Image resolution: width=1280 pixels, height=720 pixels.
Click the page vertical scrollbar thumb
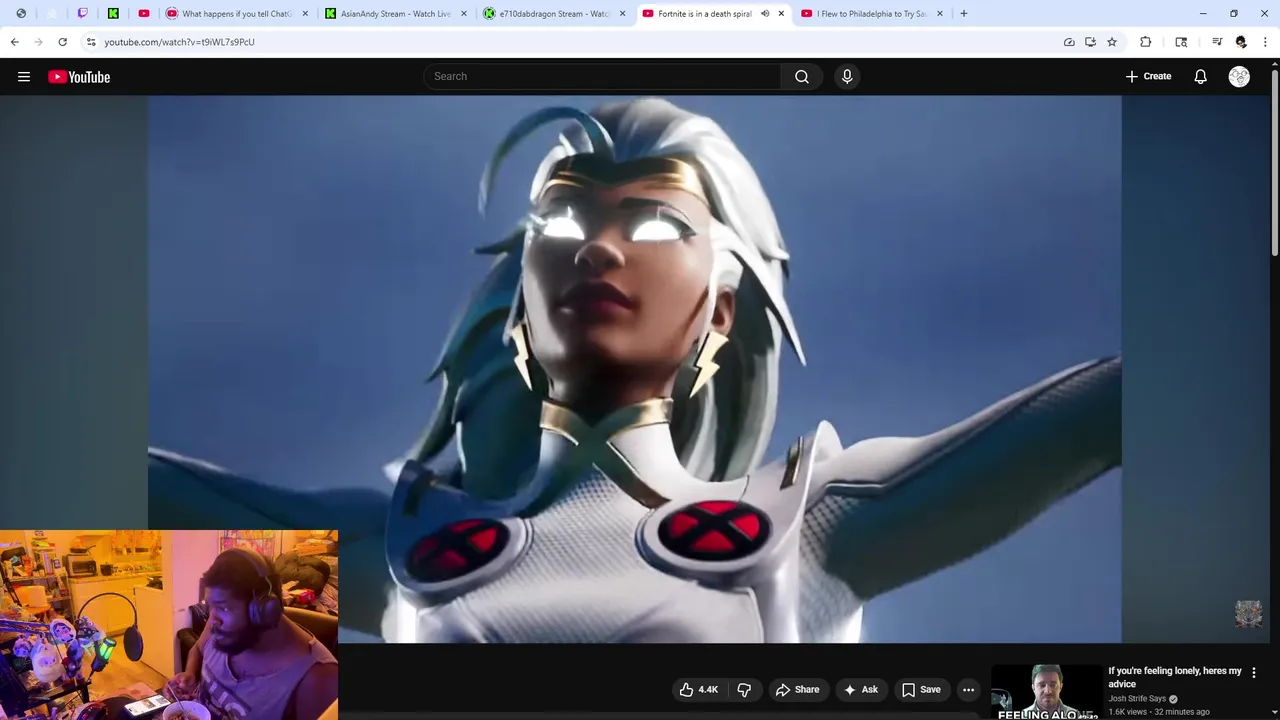(1274, 163)
